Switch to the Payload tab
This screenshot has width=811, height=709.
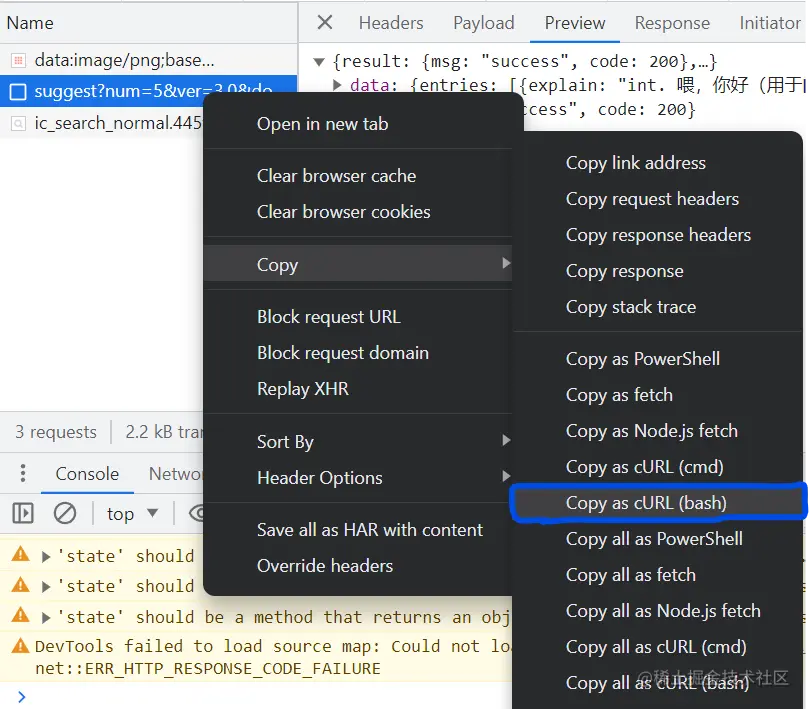pyautogui.click(x=484, y=23)
